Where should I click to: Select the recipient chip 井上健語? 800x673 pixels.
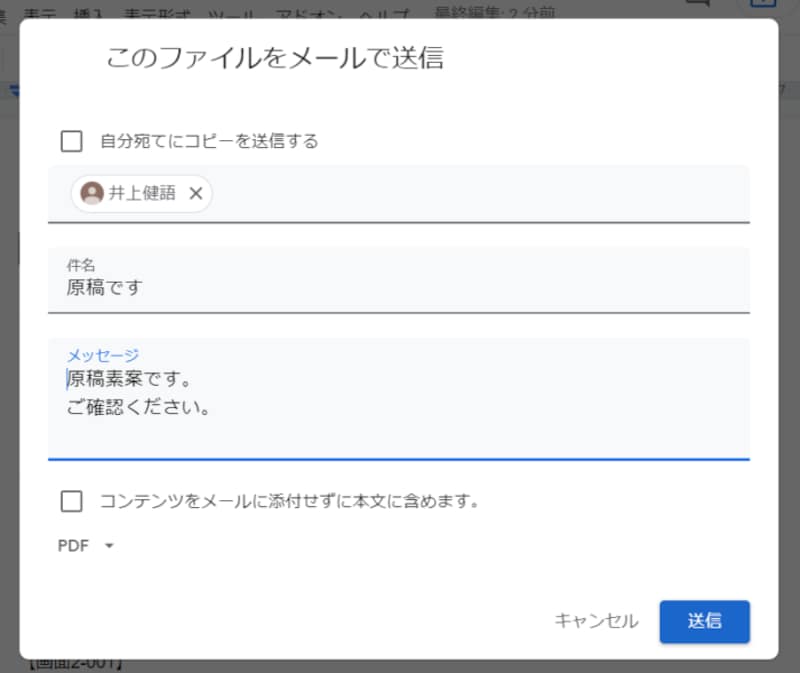[x=140, y=193]
